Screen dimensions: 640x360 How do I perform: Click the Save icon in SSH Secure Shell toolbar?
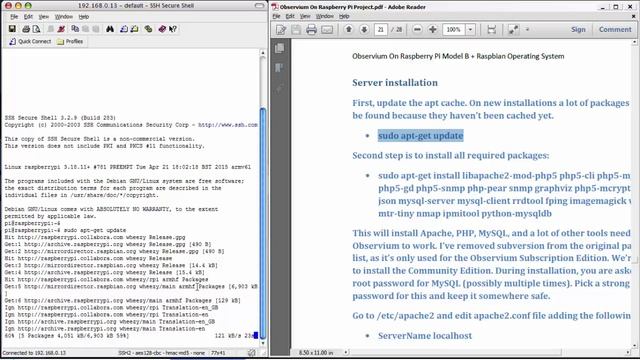click(x=12, y=29)
